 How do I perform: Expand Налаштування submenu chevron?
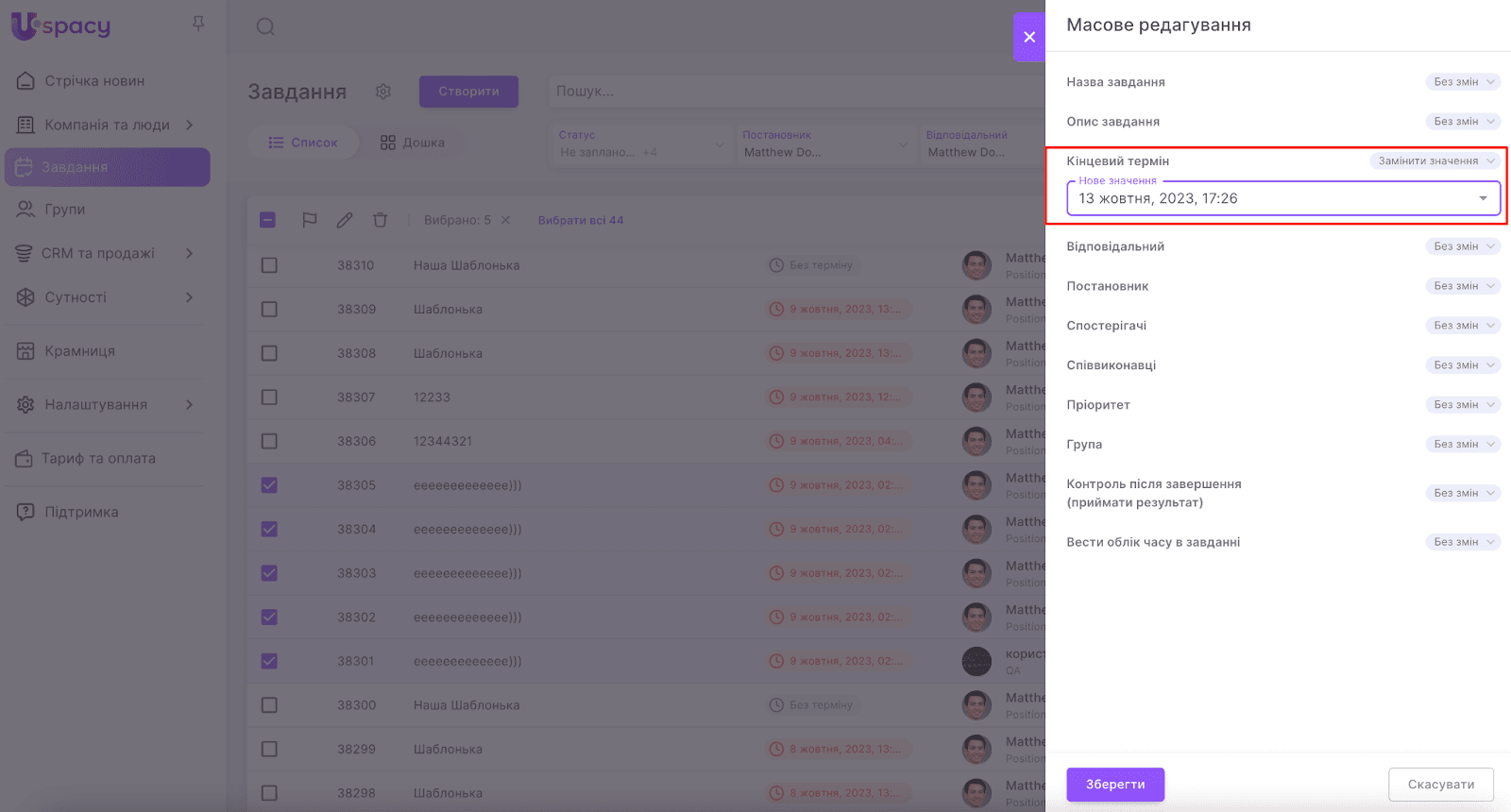click(189, 405)
